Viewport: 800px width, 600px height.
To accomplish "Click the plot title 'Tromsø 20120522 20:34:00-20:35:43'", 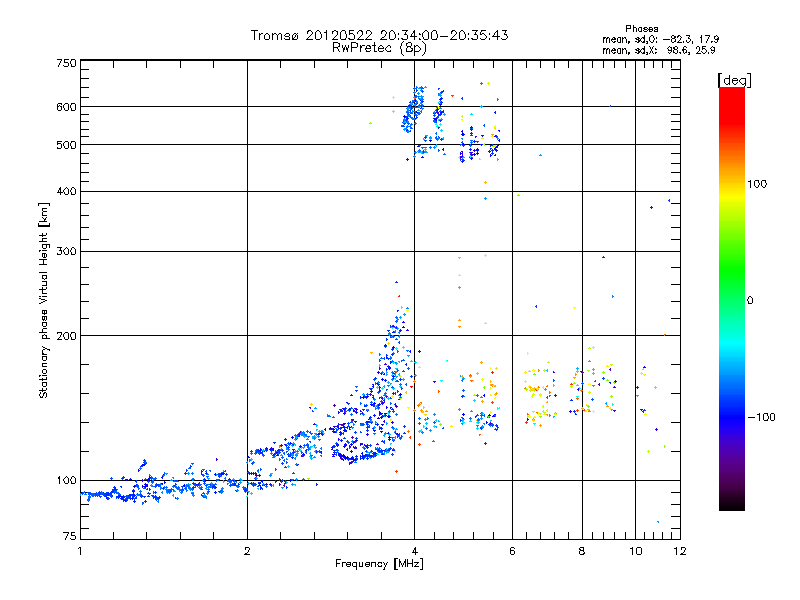I will [379, 35].
